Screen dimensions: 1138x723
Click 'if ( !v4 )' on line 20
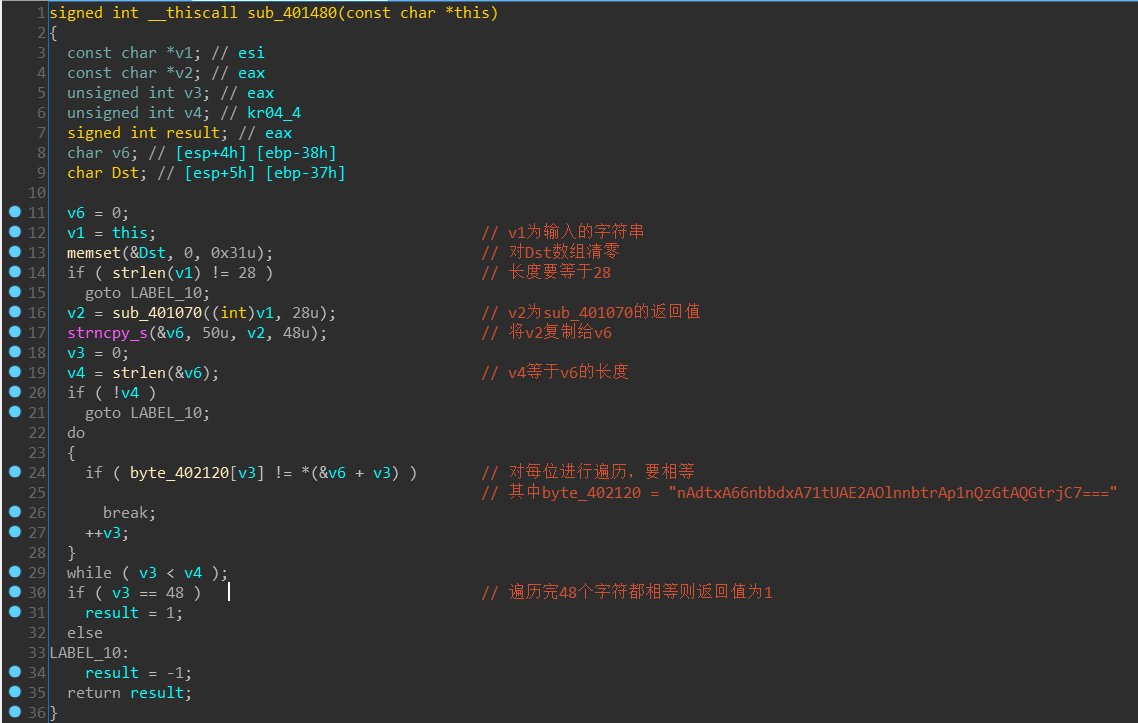(111, 393)
